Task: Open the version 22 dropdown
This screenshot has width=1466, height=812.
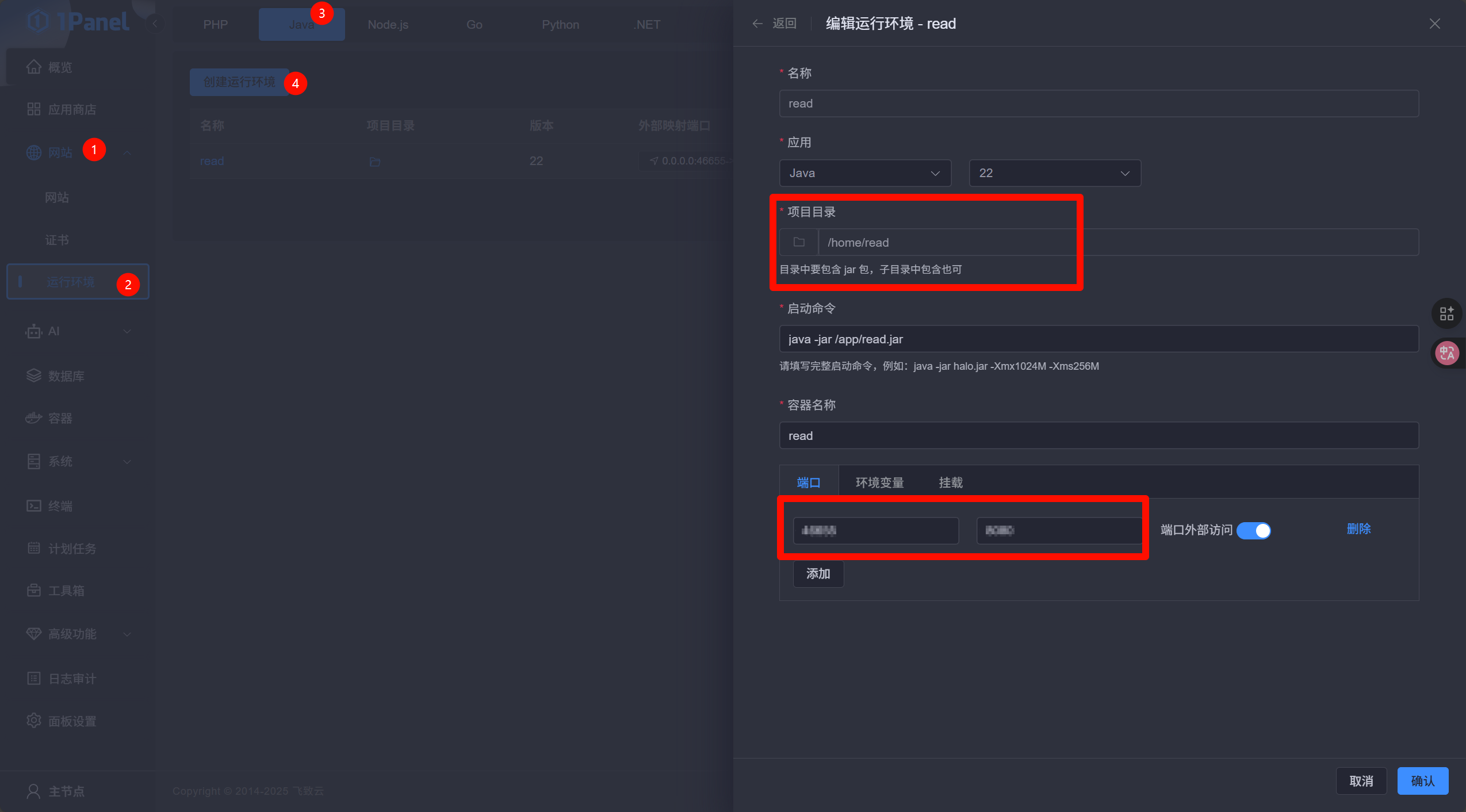Action: coord(1054,173)
